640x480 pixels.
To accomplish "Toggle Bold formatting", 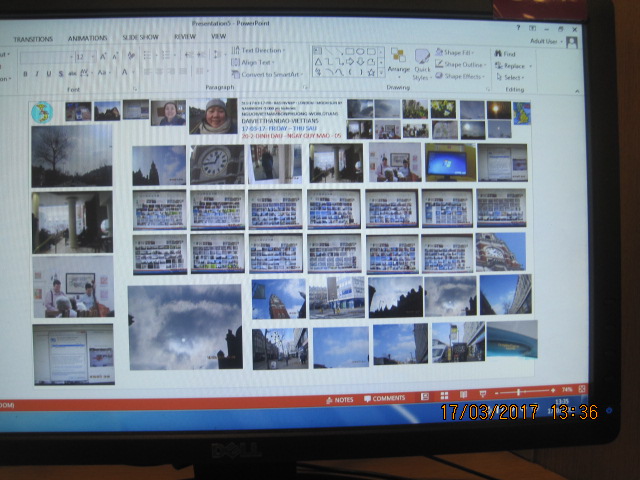I will (25, 74).
